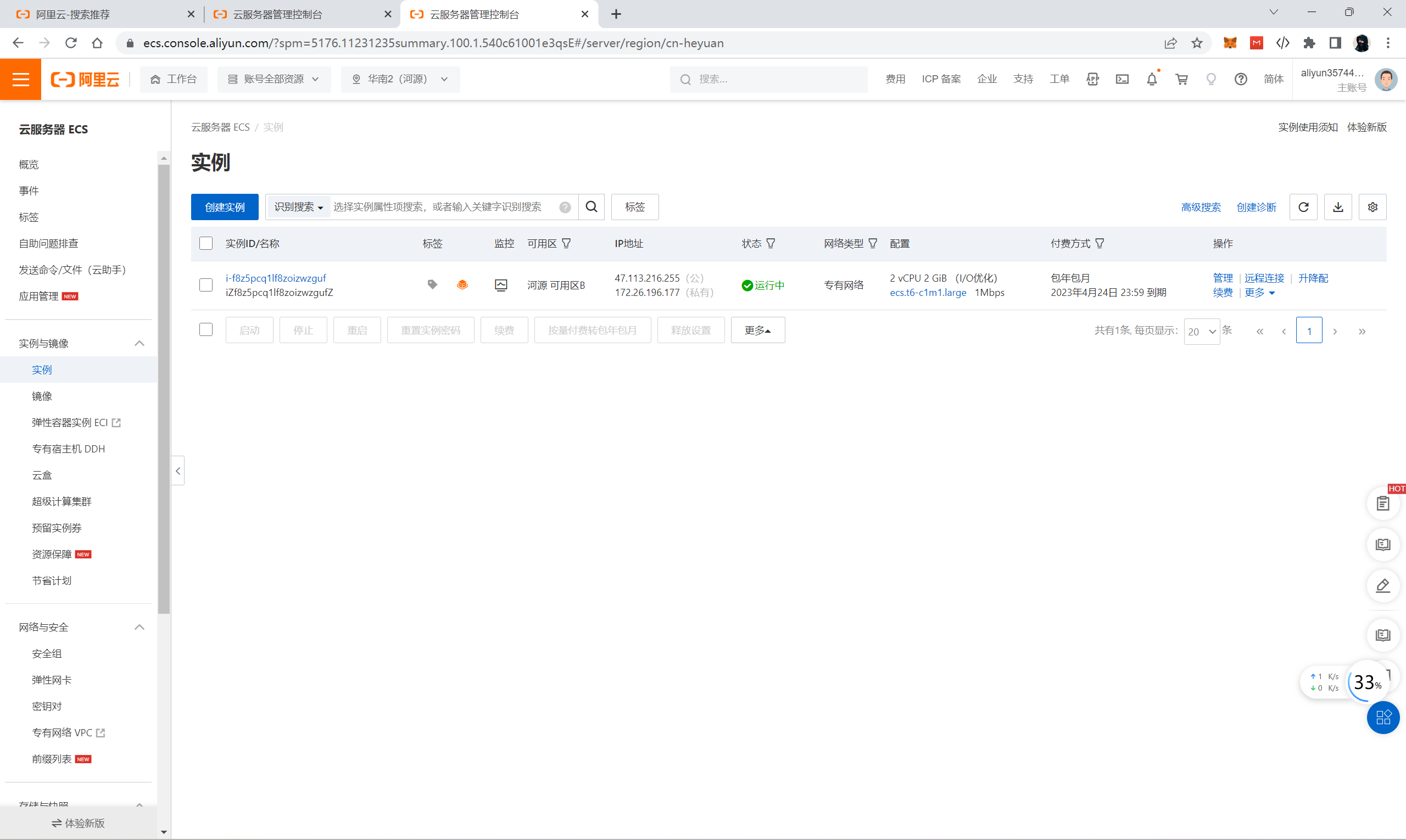This screenshot has height=840, width=1406.
Task: Check the select-all checkbox in table header
Action: [x=205, y=243]
